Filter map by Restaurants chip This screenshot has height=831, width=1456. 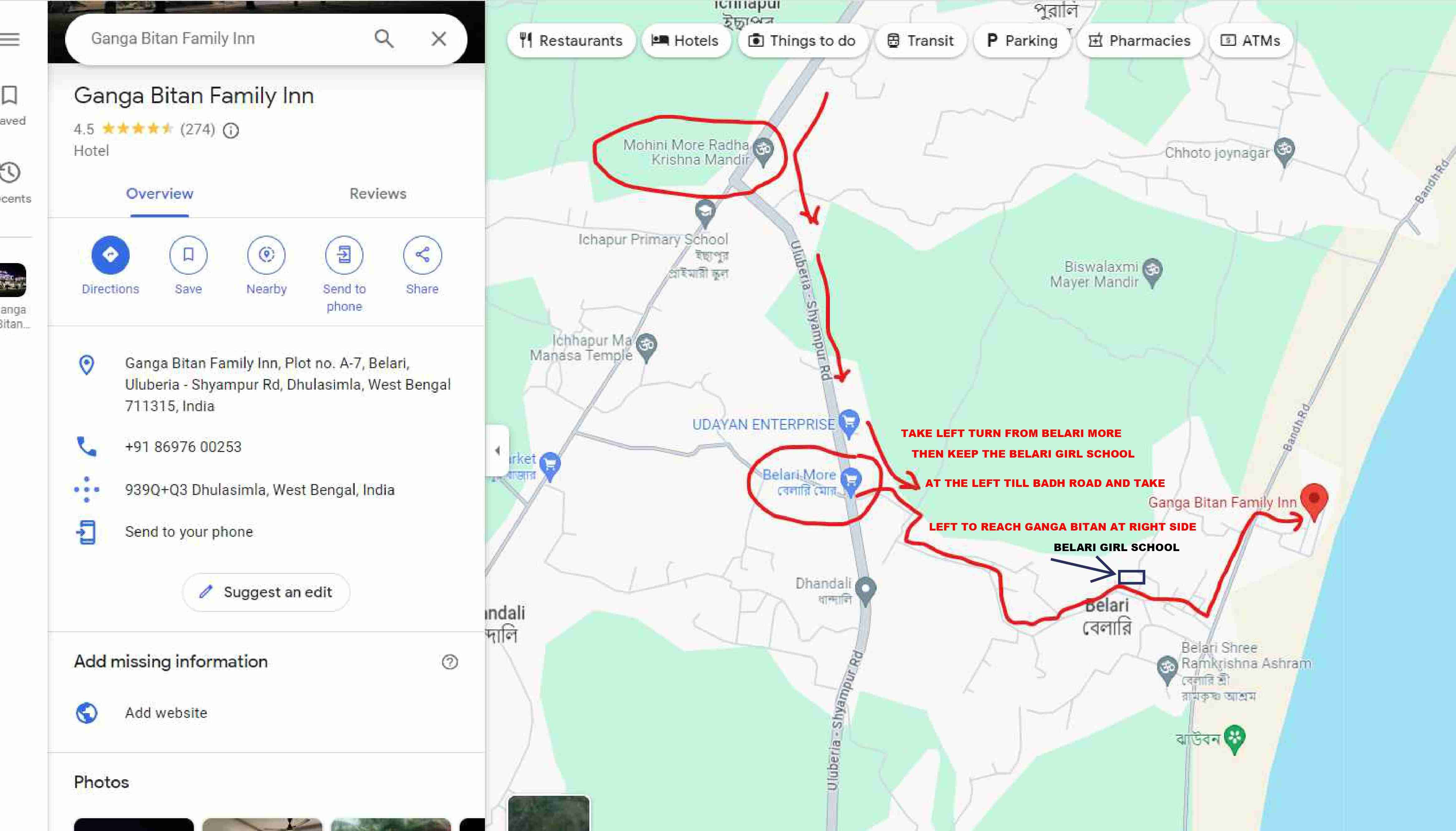571,41
